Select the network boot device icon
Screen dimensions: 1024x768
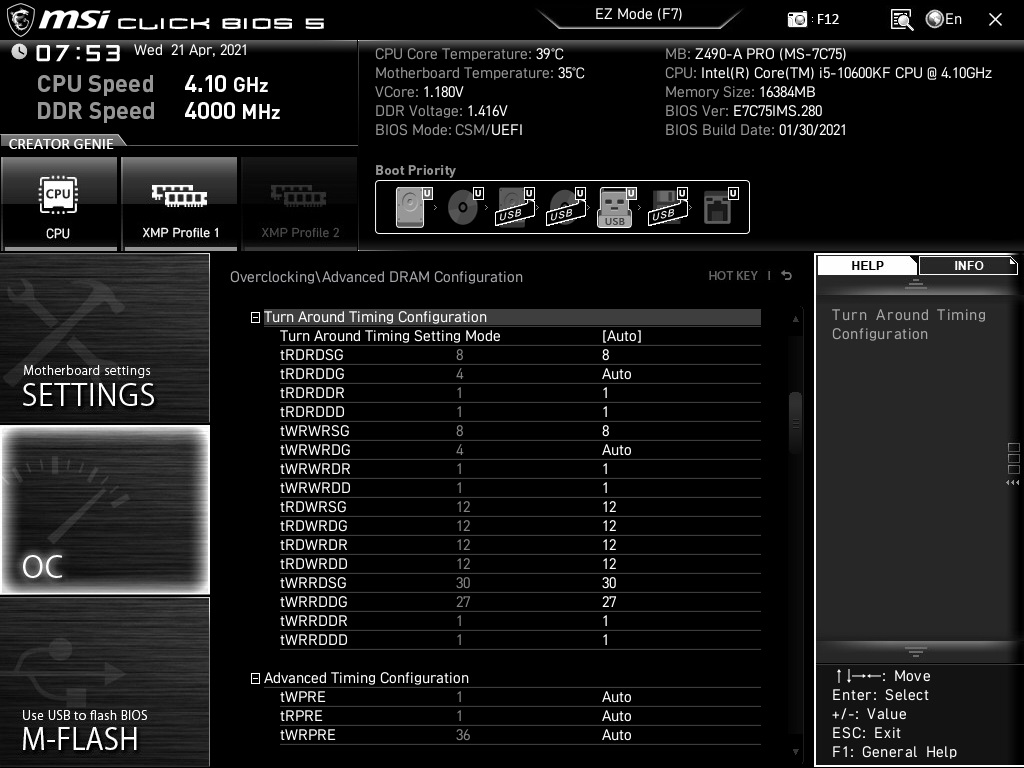click(x=720, y=207)
